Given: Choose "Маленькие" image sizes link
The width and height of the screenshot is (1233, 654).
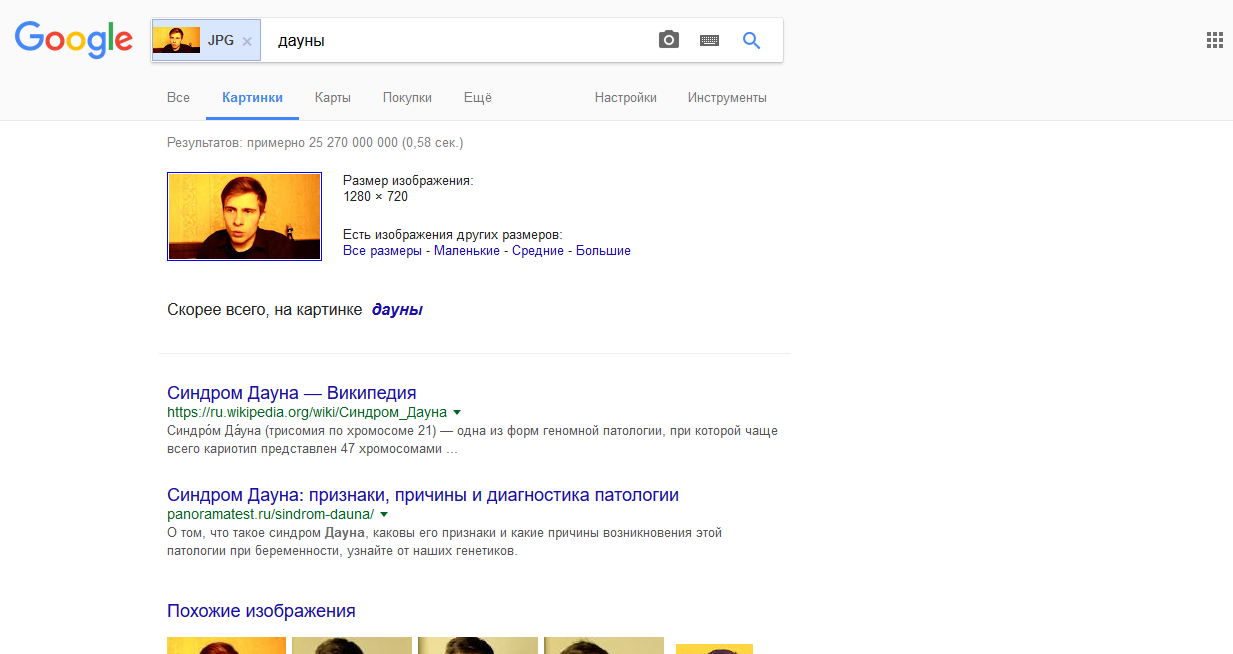Looking at the screenshot, I should [467, 251].
